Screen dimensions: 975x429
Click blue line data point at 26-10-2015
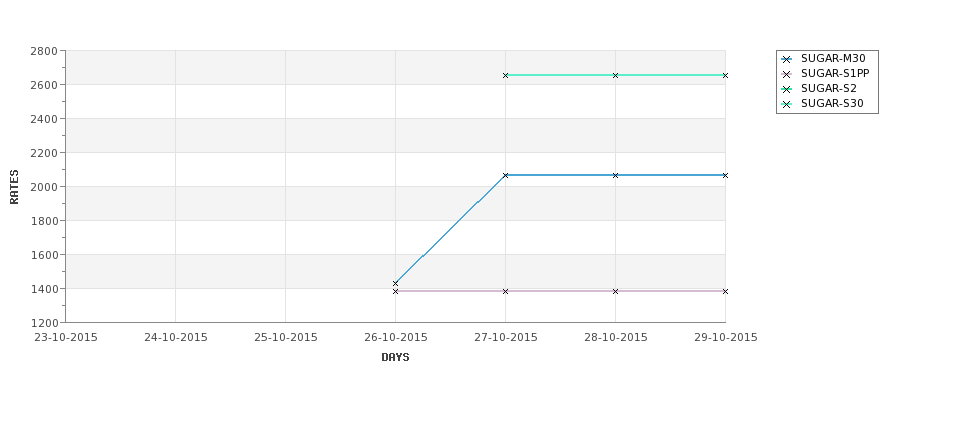[395, 284]
